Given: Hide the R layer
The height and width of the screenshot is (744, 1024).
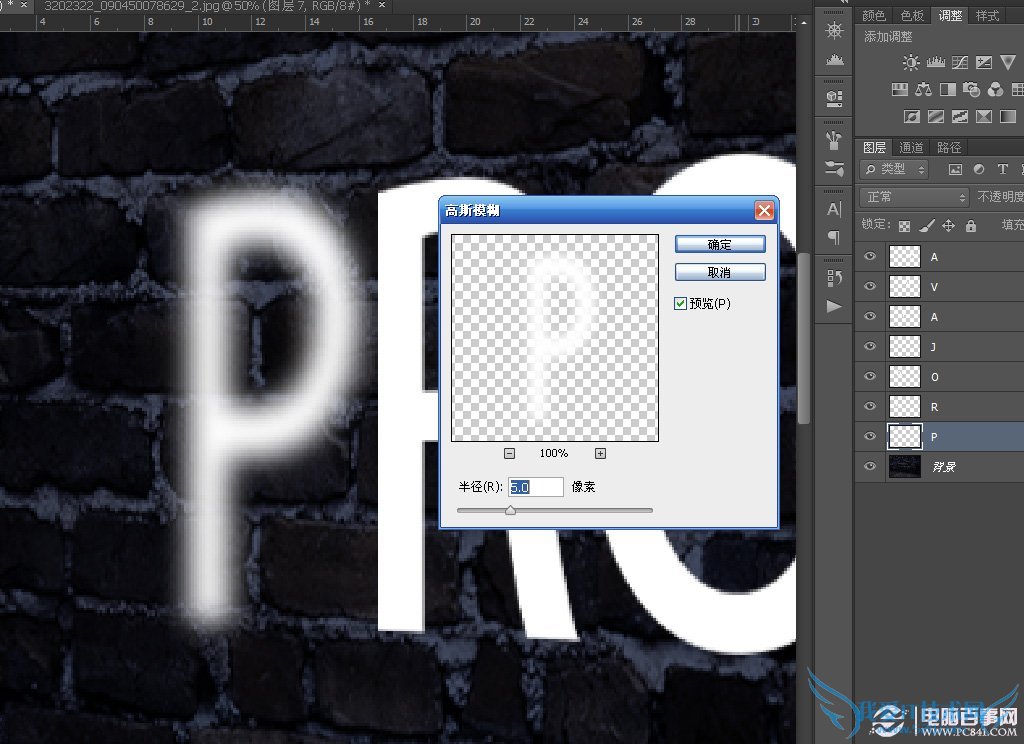Looking at the screenshot, I should pos(870,406).
